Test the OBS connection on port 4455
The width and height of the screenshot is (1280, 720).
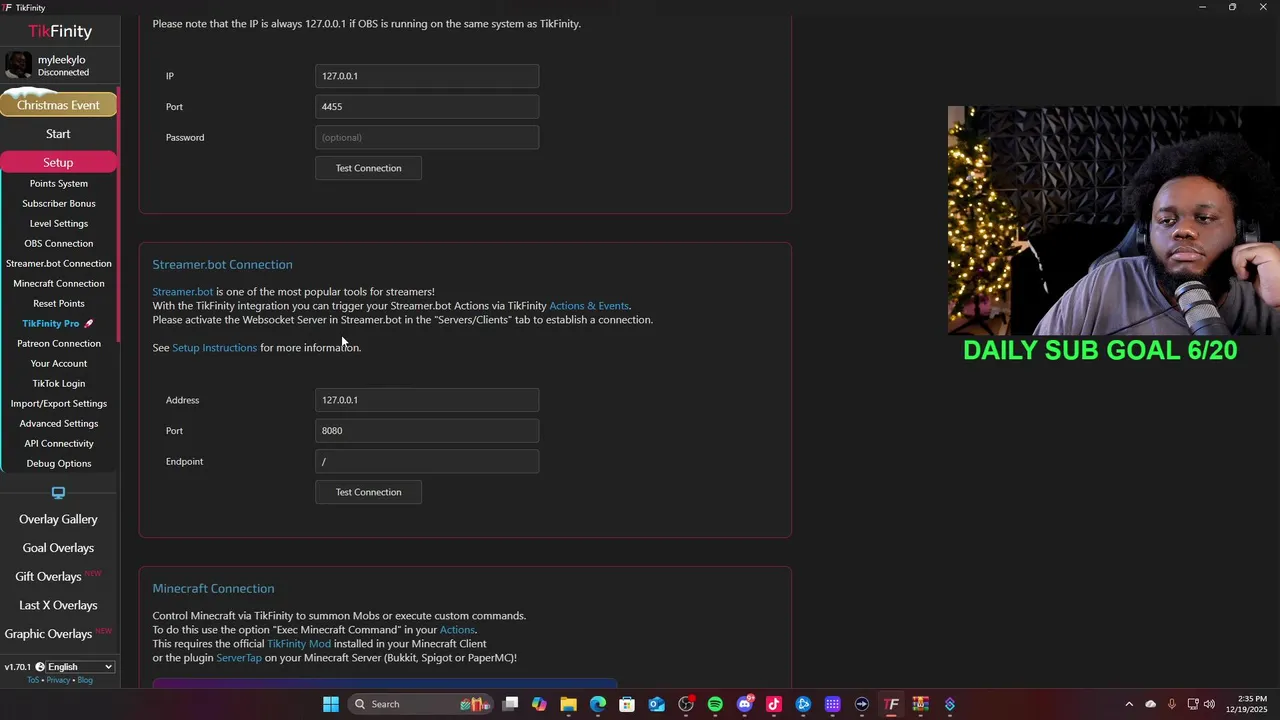(368, 168)
